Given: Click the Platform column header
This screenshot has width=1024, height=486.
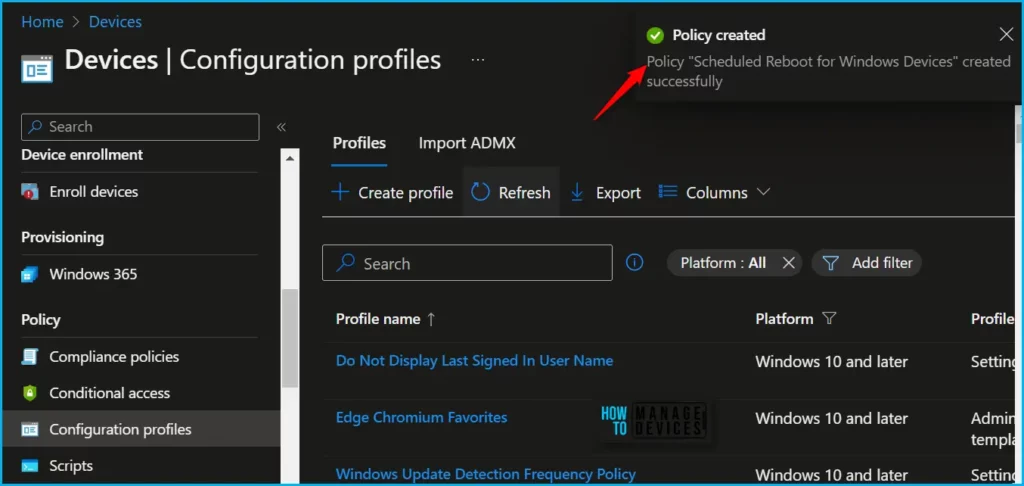Looking at the screenshot, I should [784, 319].
